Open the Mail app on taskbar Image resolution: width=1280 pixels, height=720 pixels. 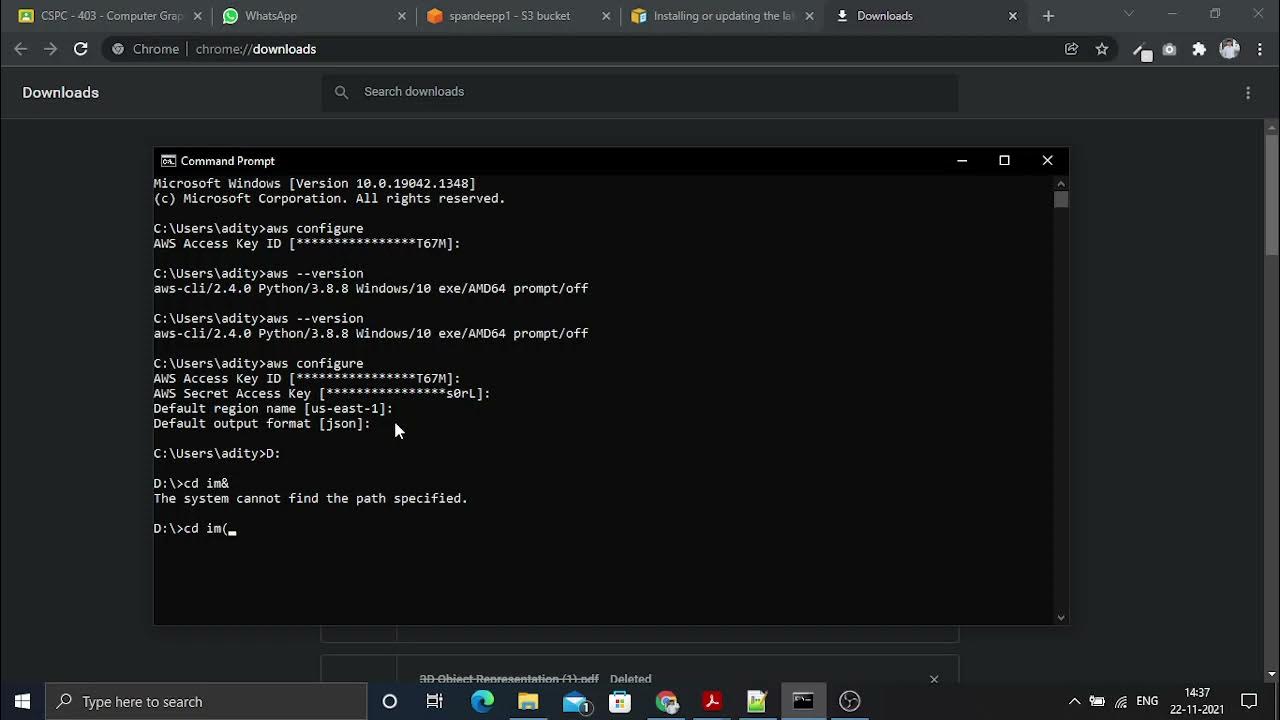(x=576, y=701)
